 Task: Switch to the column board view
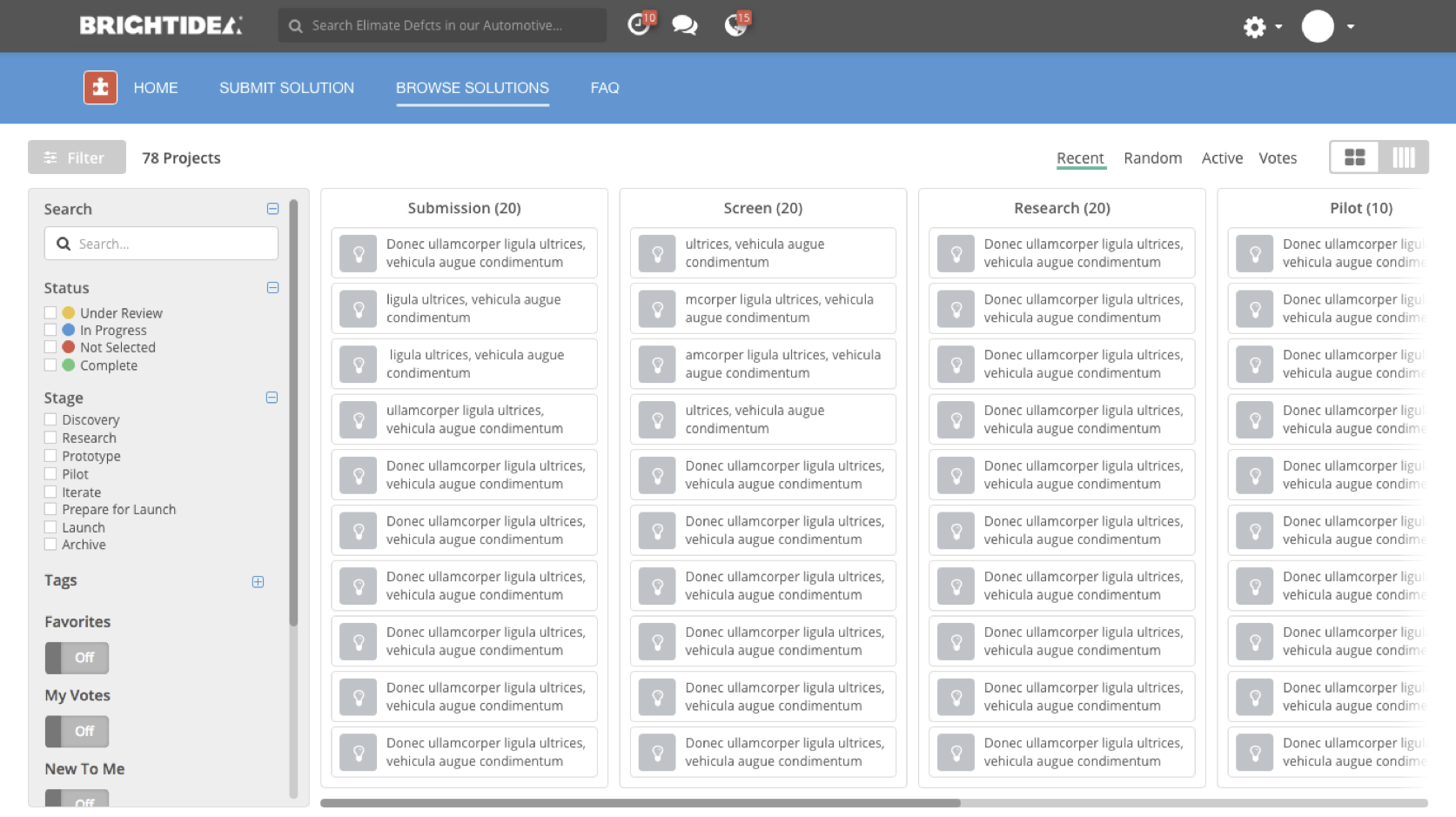(x=1404, y=157)
